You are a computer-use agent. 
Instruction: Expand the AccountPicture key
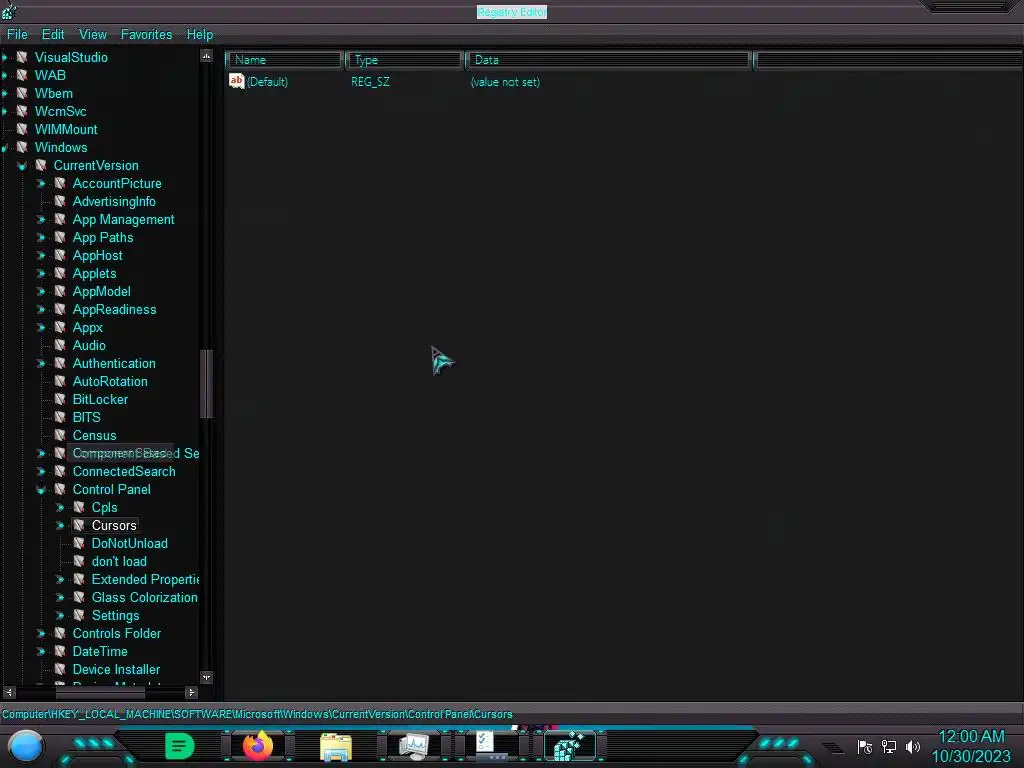click(41, 184)
